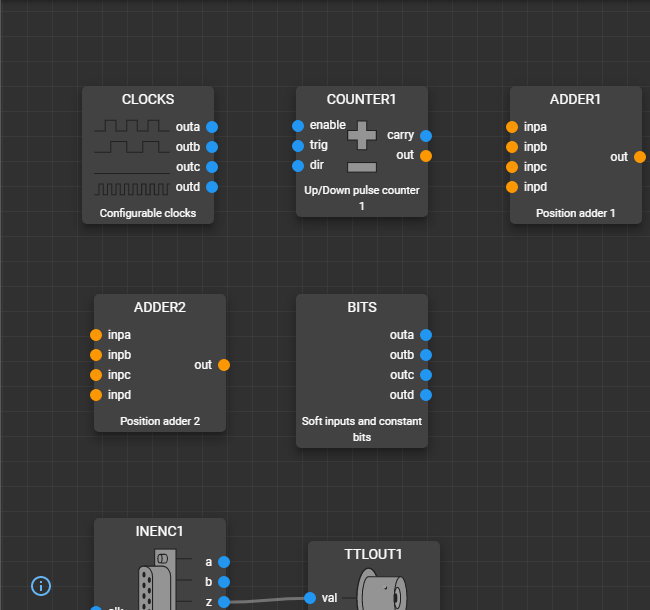Click the COUNTER1 plus icon

(x=362, y=136)
